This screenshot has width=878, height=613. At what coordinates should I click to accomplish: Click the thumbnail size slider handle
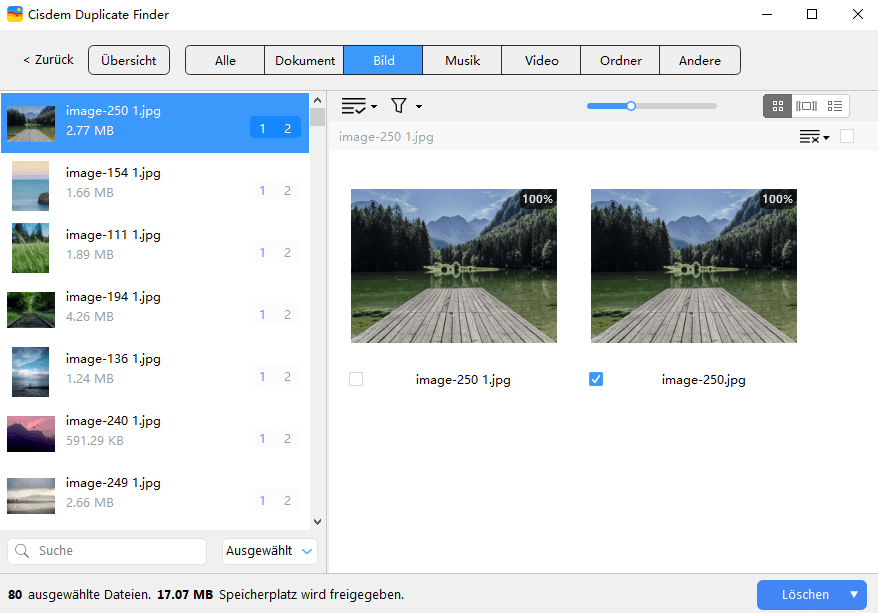(630, 105)
